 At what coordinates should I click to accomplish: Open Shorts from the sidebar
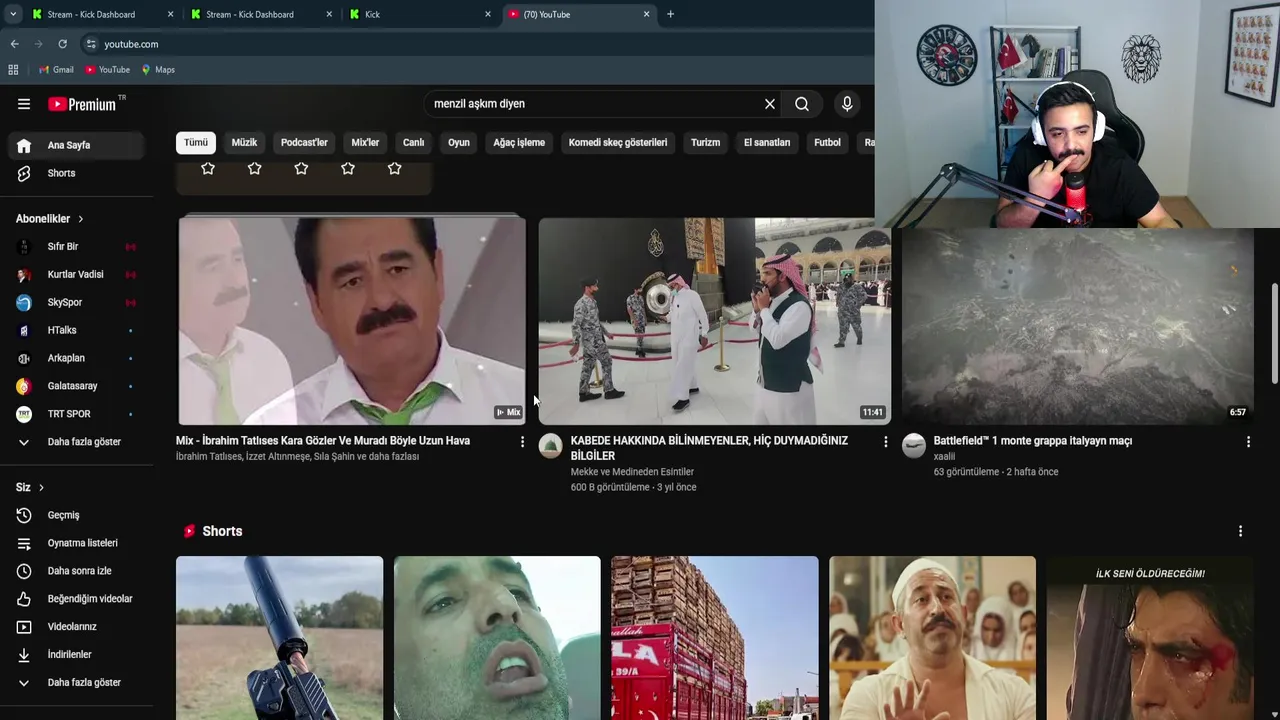78,173
